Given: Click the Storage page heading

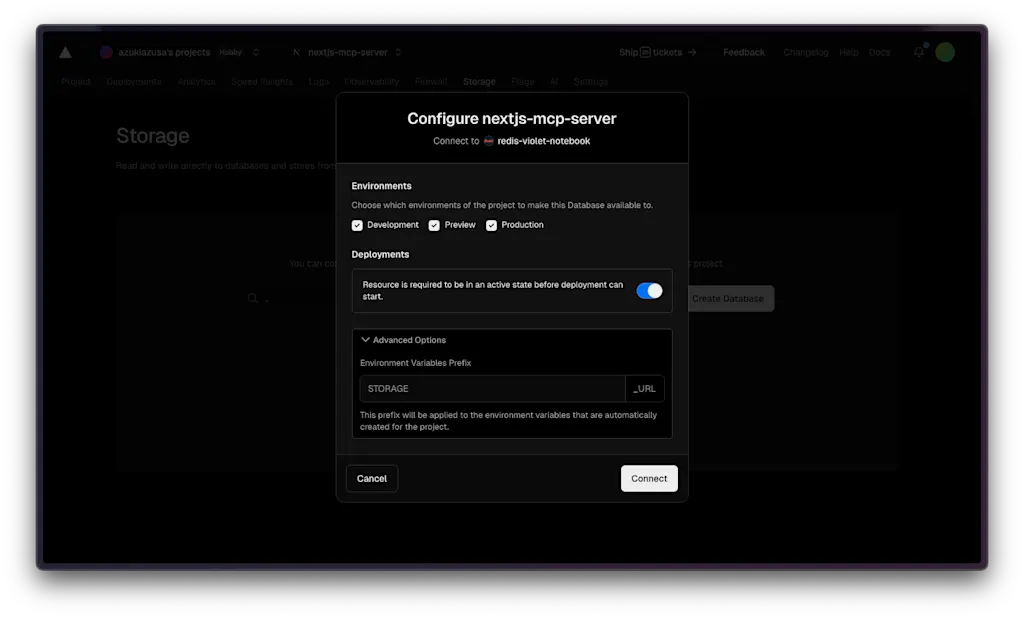Looking at the screenshot, I should 153,136.
